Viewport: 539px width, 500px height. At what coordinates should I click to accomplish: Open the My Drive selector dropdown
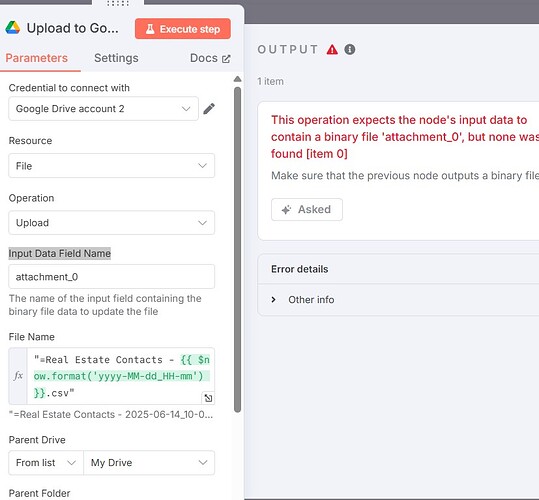149,463
